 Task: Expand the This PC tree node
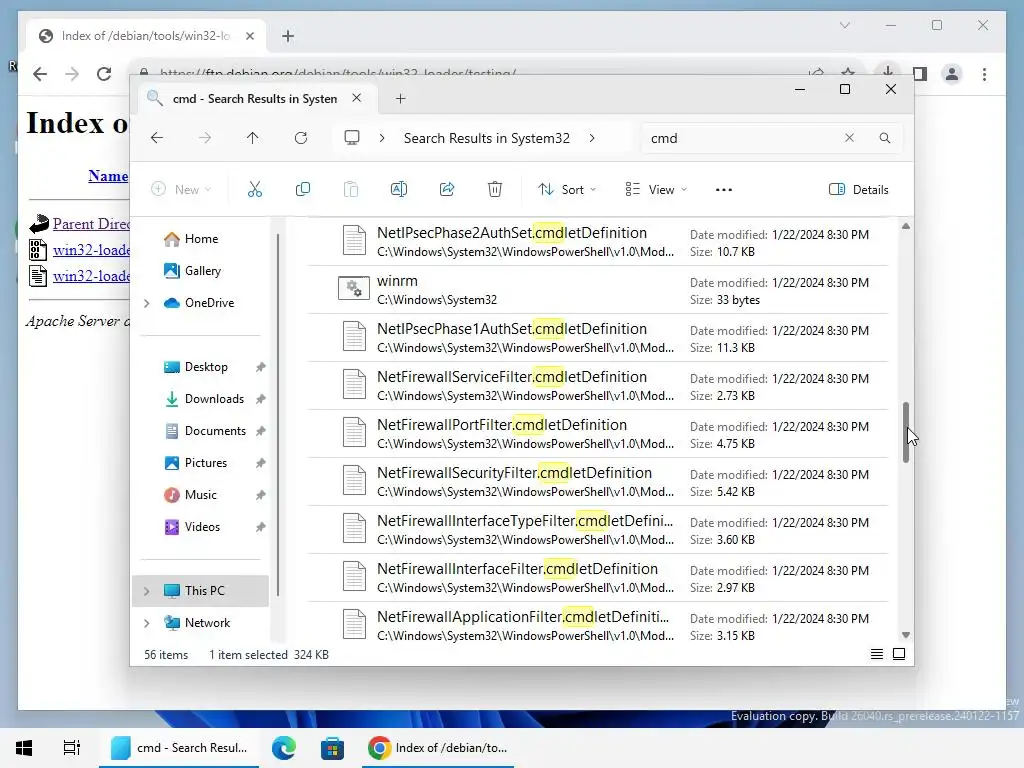147,591
